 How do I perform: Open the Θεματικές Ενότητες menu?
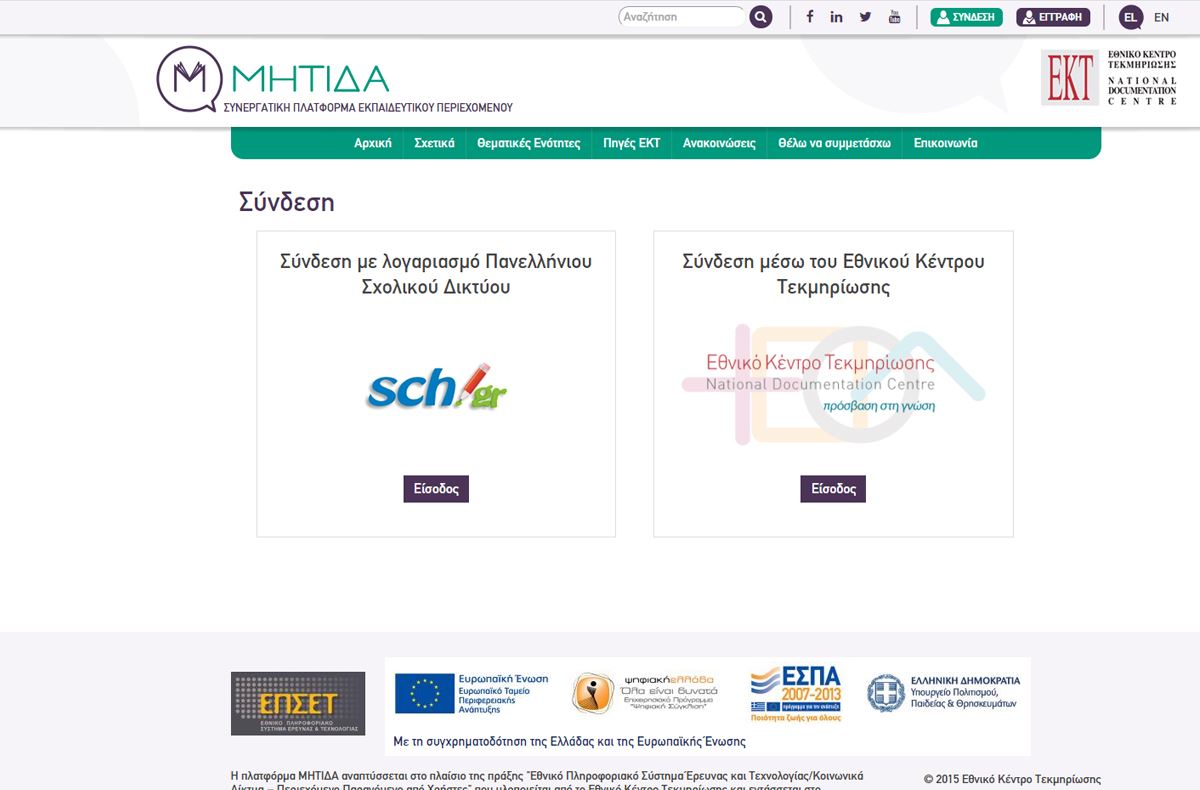pos(528,143)
